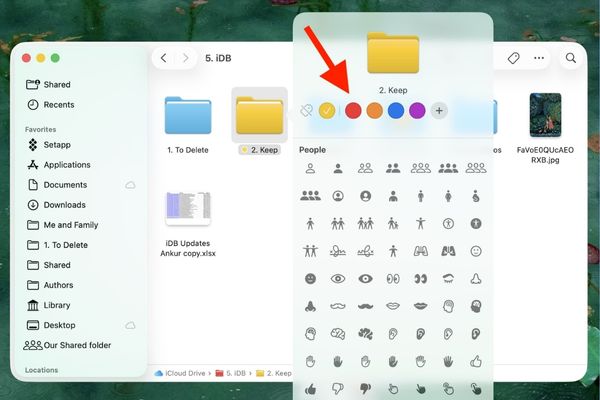This screenshot has width=600, height=400.
Task: Apply the orange color to the folder
Action: point(375,111)
